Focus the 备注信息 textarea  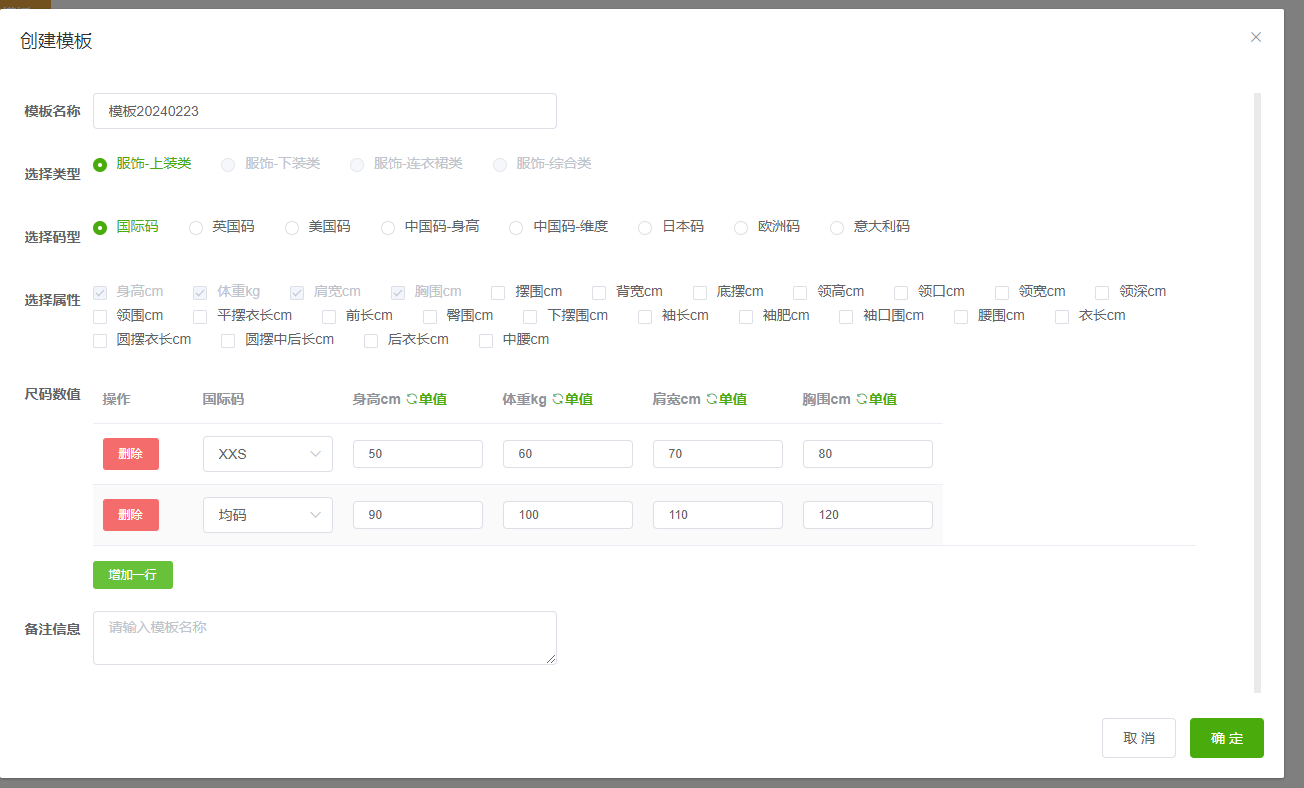324,638
